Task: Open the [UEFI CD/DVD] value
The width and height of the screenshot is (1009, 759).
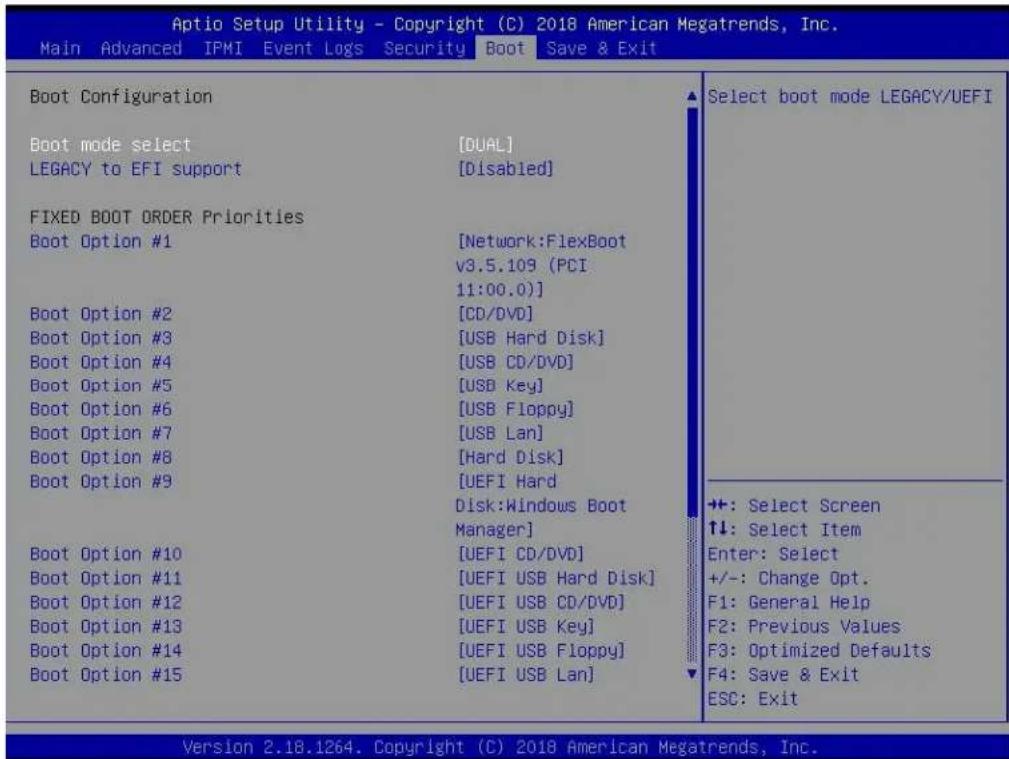Action: (x=521, y=554)
